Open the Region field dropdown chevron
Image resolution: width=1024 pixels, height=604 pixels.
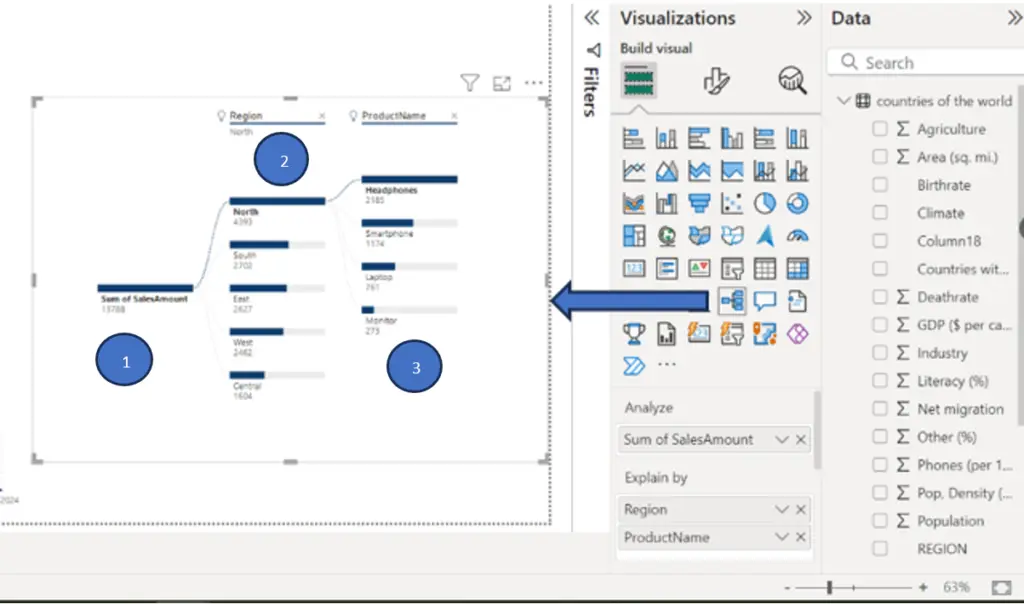782,509
